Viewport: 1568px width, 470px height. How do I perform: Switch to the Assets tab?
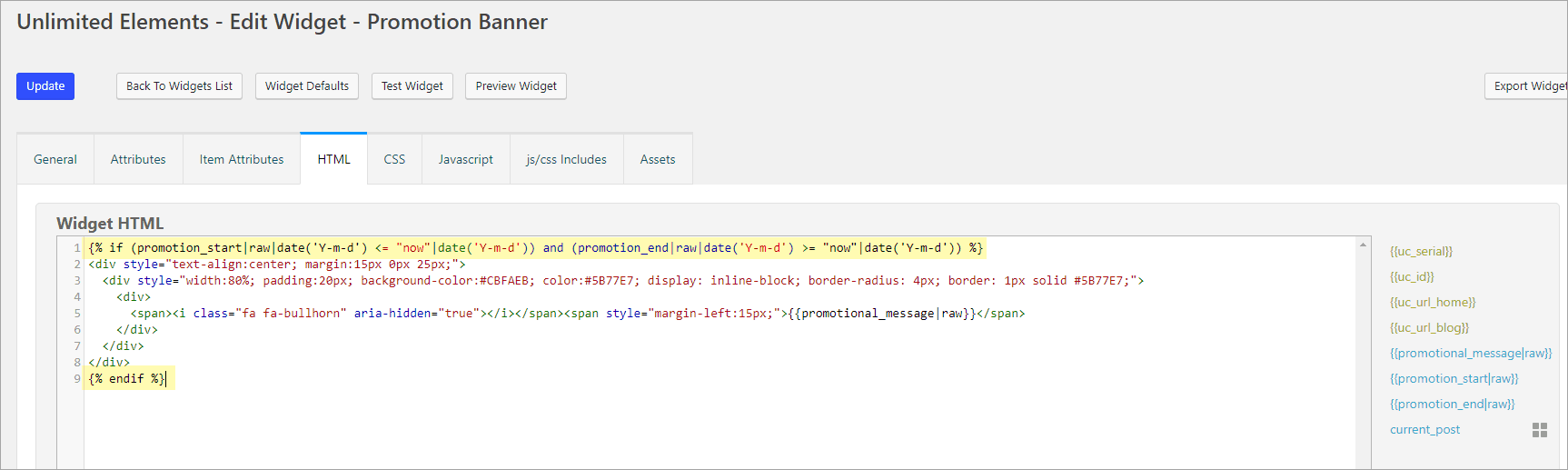[x=658, y=159]
